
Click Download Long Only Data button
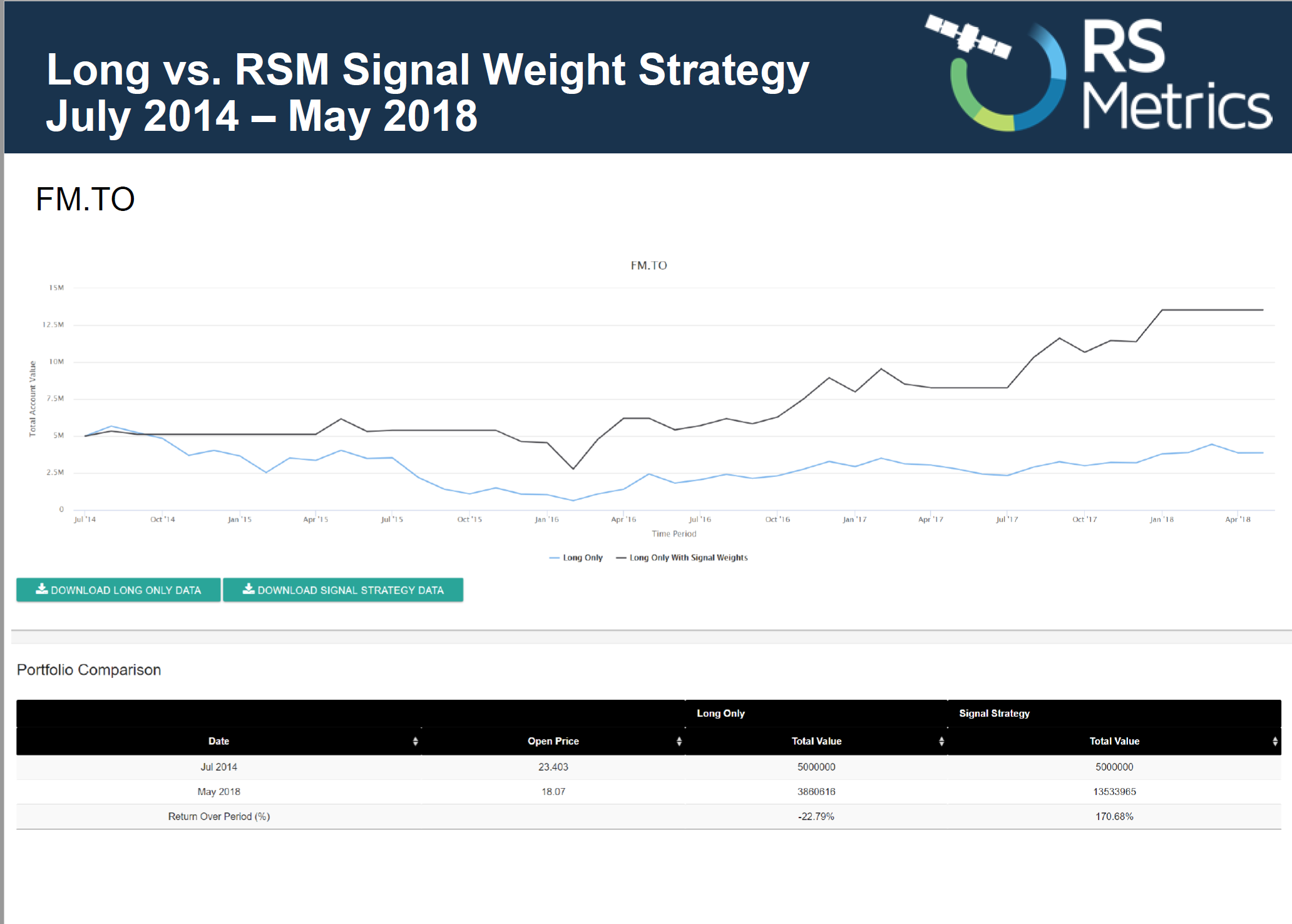(118, 590)
